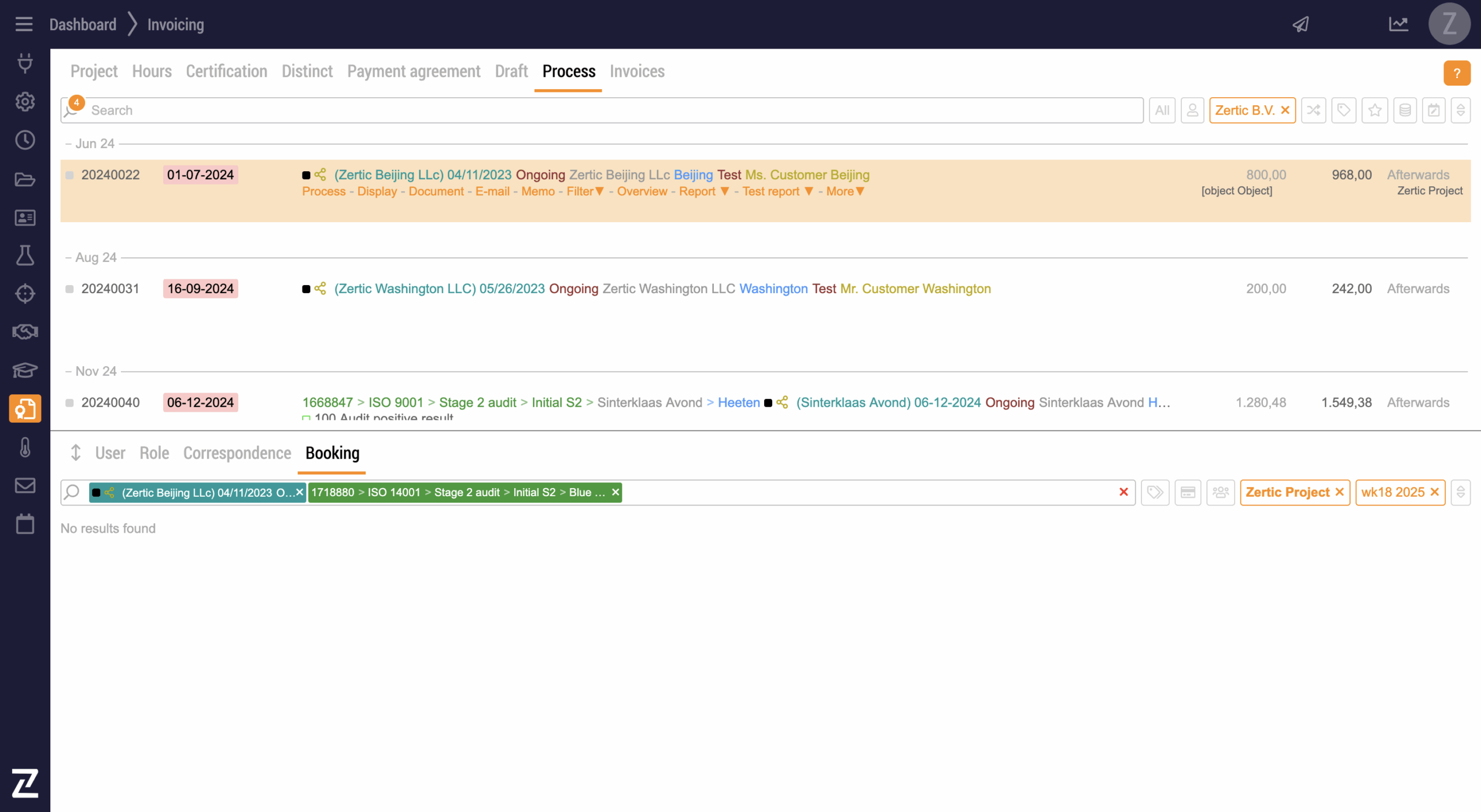
Task: Expand the Filter dropdown in row actions
Action: click(585, 191)
